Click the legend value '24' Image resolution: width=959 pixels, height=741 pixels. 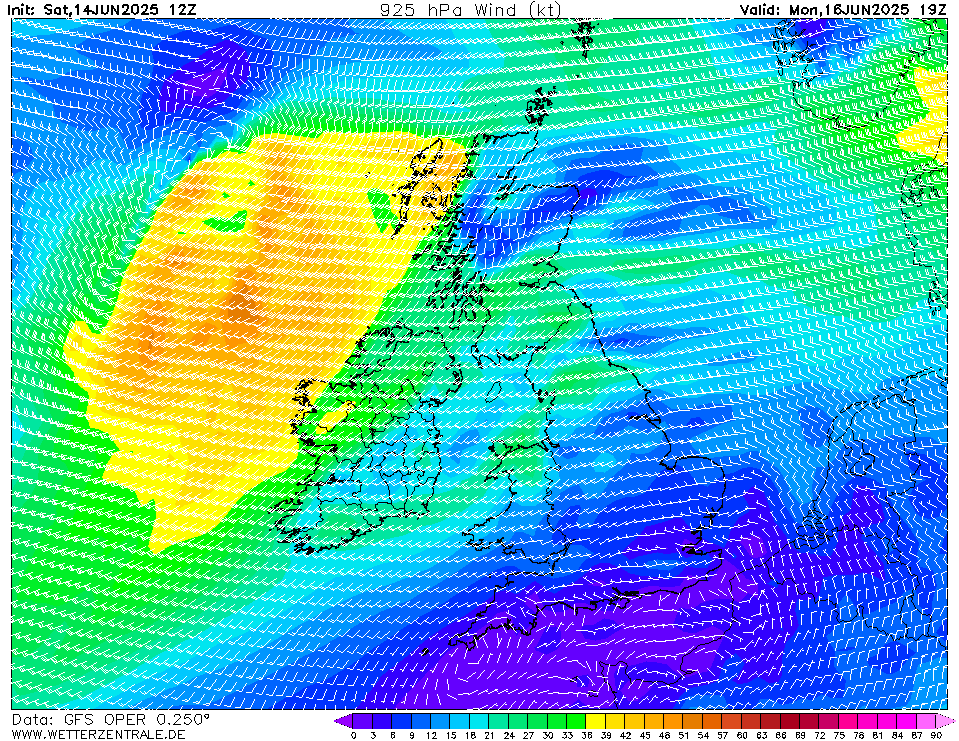[x=509, y=735]
